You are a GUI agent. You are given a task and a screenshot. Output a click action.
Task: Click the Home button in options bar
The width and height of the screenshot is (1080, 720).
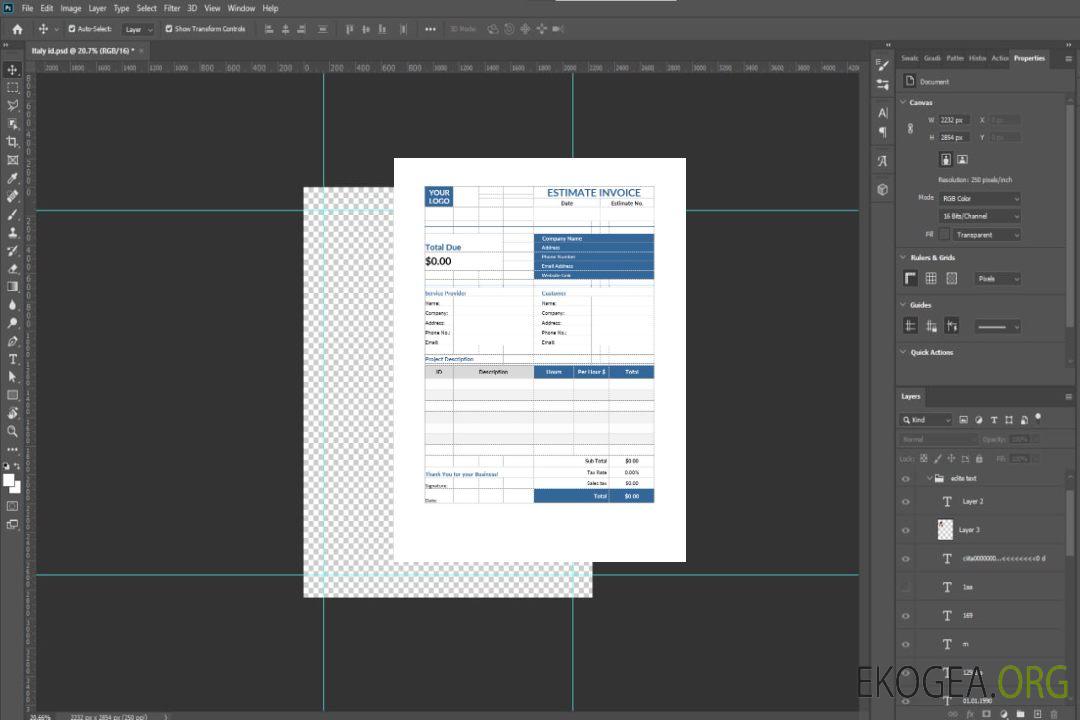17,29
